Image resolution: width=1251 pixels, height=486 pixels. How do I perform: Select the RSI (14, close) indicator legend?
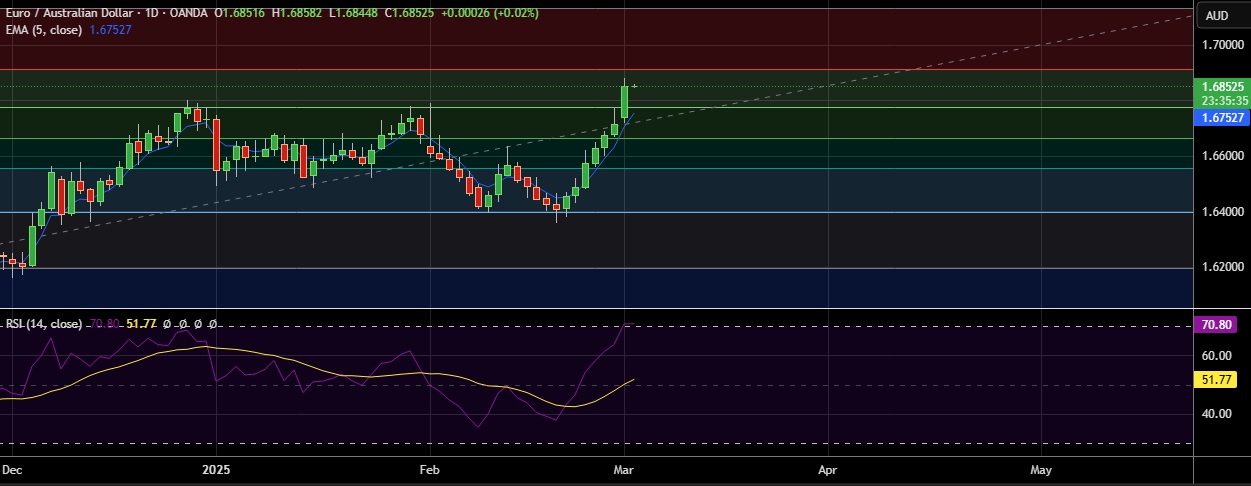pos(44,324)
